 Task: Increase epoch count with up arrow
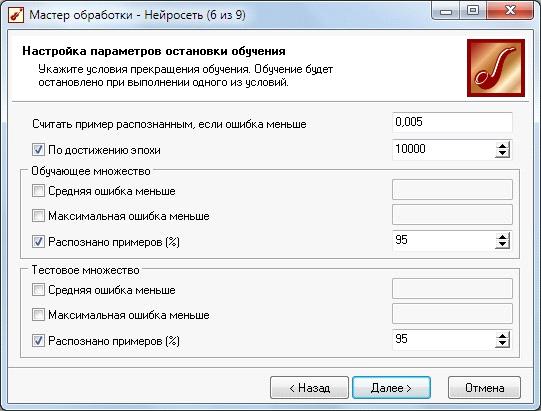click(503, 146)
